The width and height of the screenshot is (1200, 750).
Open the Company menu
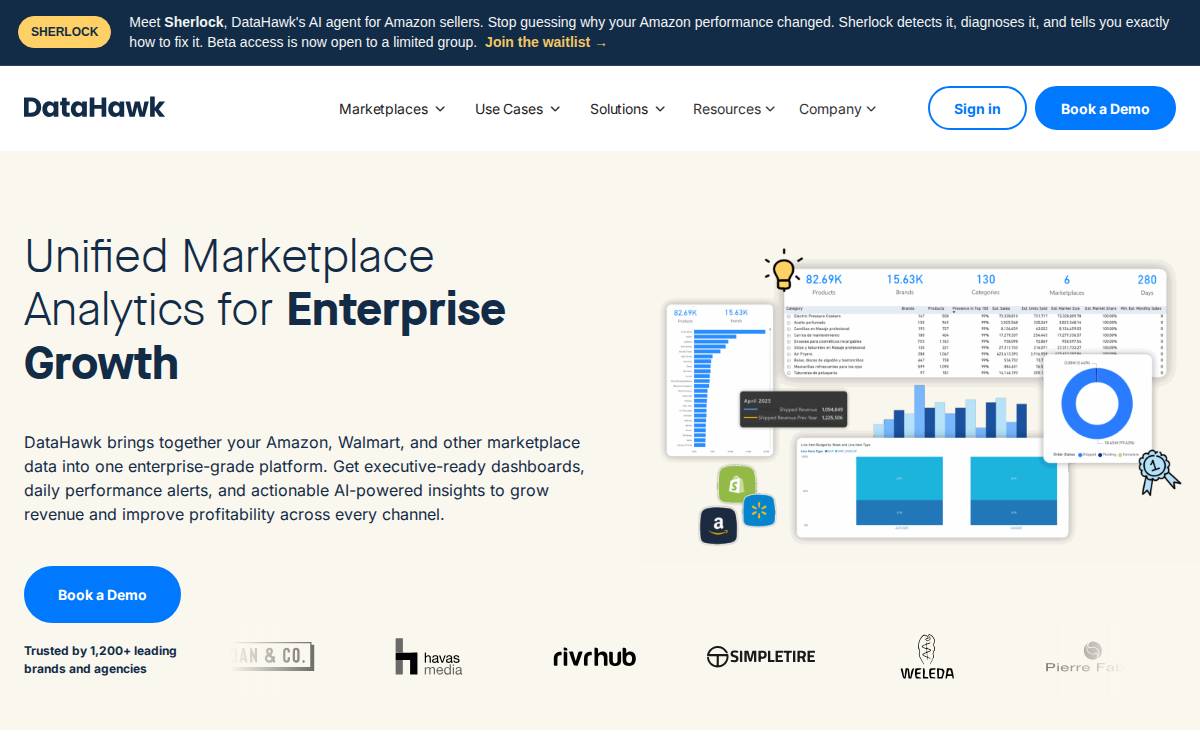[837, 109]
